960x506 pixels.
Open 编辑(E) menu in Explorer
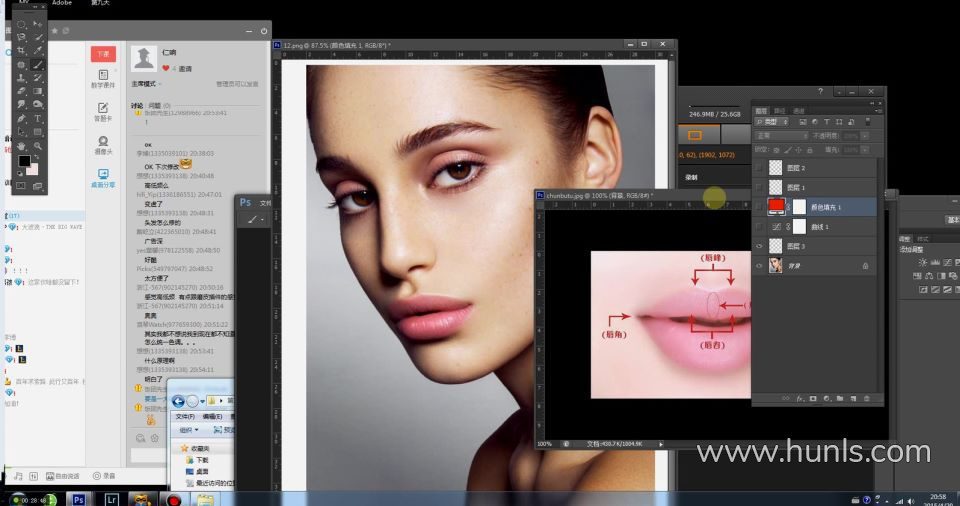(212, 417)
